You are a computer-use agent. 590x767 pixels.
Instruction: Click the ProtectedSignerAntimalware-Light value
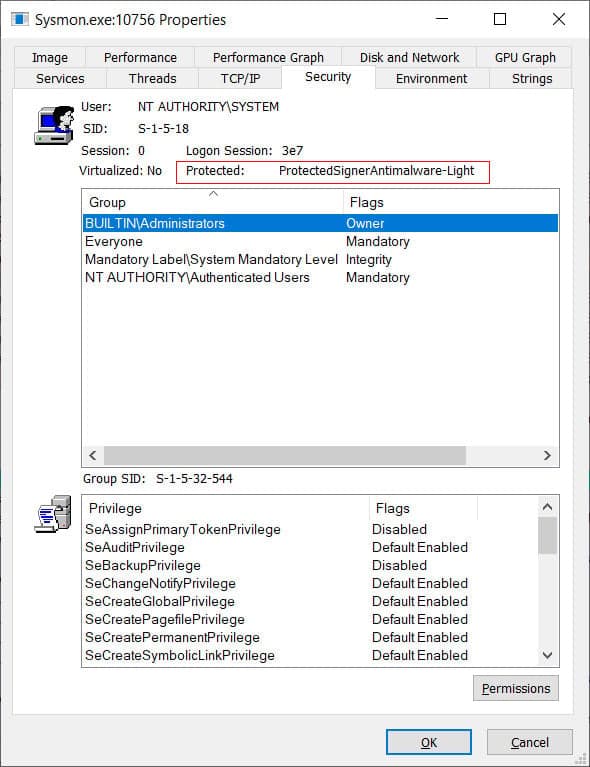376,171
